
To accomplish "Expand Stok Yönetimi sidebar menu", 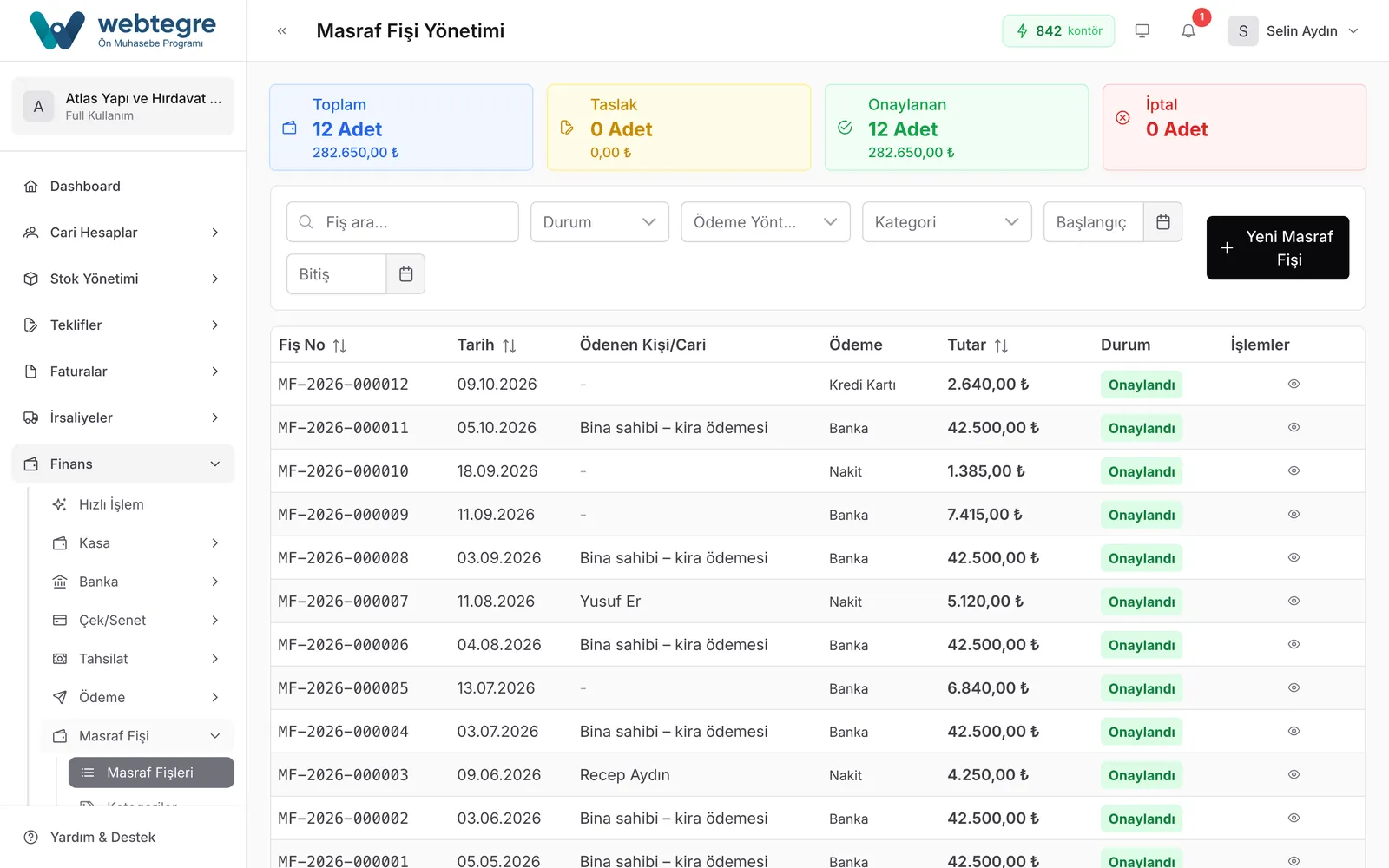I will point(123,279).
